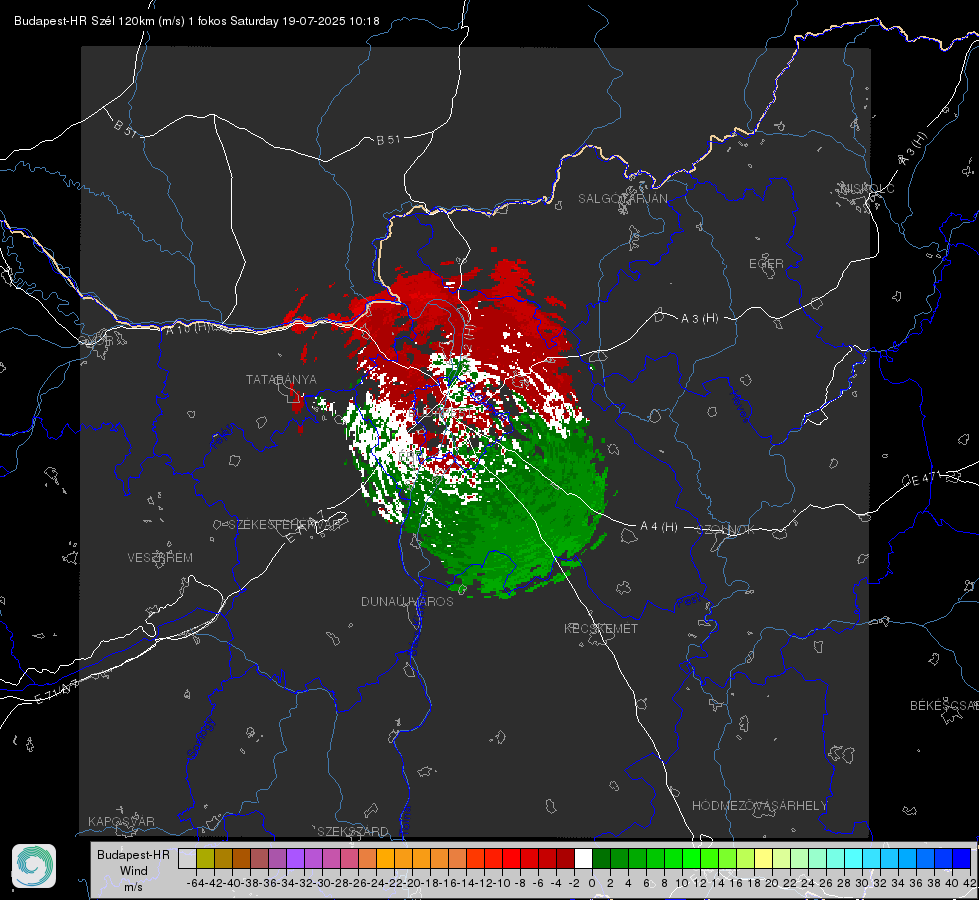Click the A 4 (H) road label
Image resolution: width=979 pixels, height=900 pixels.
pos(659,527)
